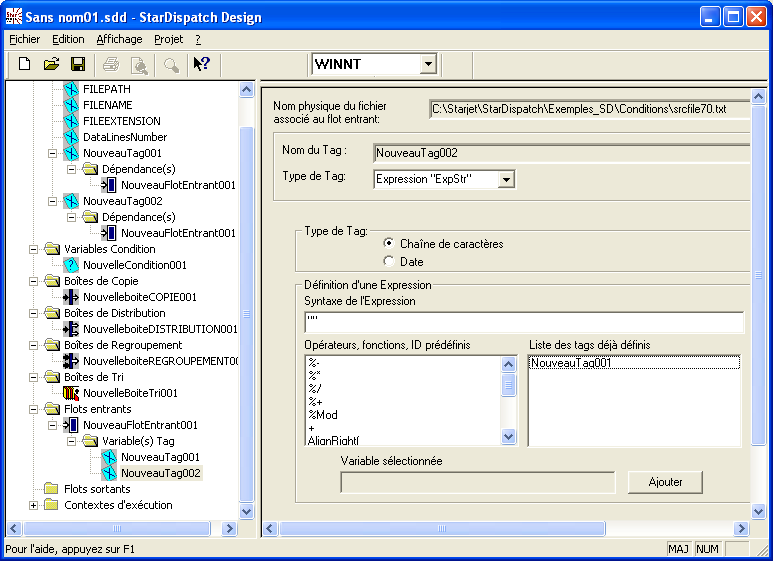Open the Projet menu
The width and height of the screenshot is (773, 561).
(x=168, y=39)
